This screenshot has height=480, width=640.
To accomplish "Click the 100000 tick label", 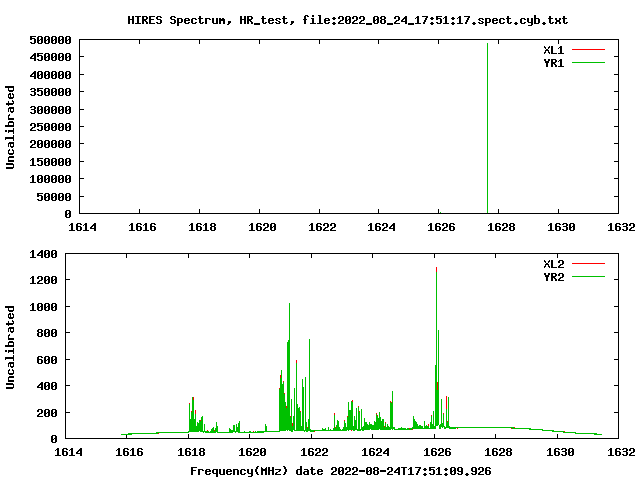I will coord(51,179).
